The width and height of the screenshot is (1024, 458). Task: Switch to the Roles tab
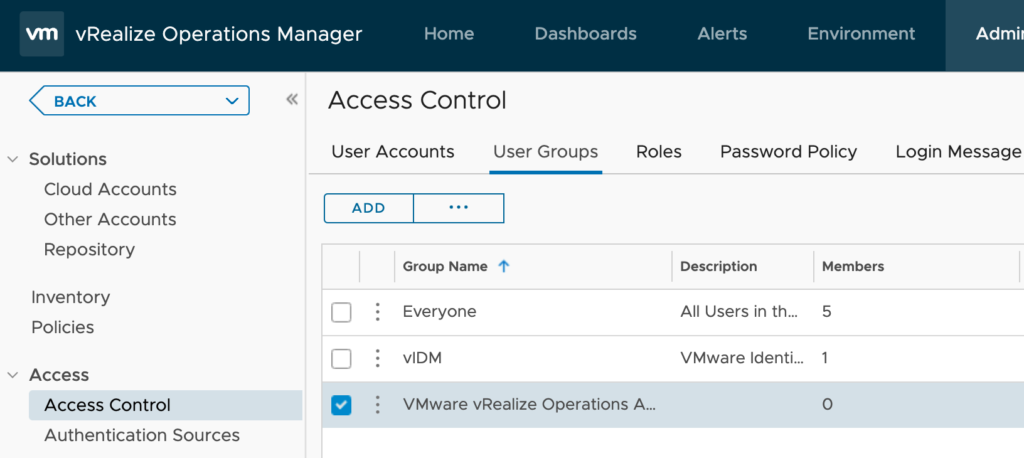[x=658, y=152]
